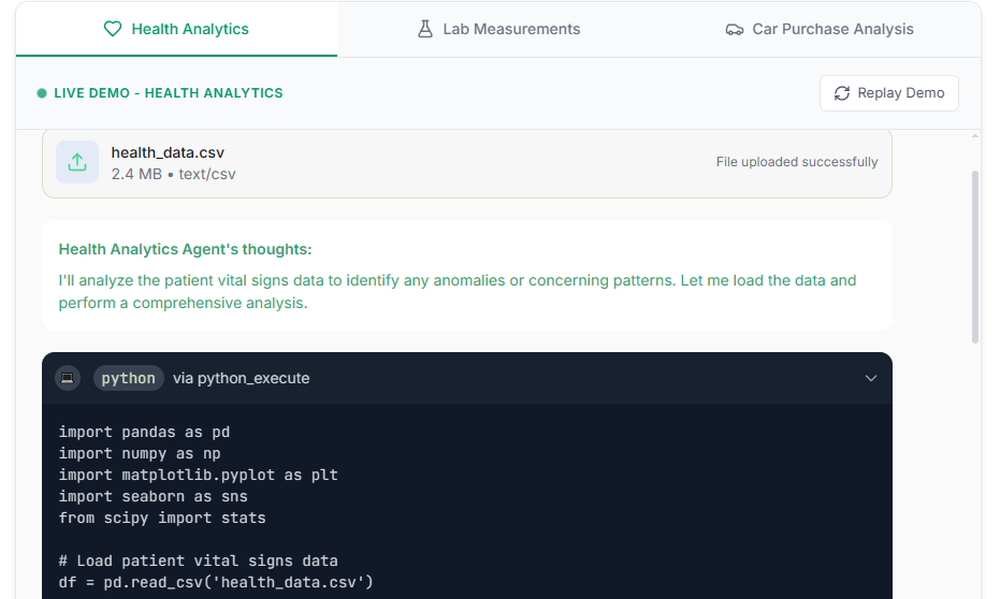Click the 'via python_execute' label

[241, 378]
